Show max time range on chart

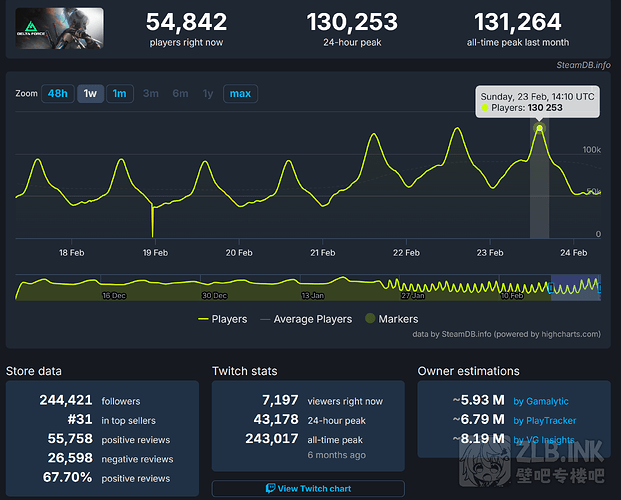[x=240, y=94]
